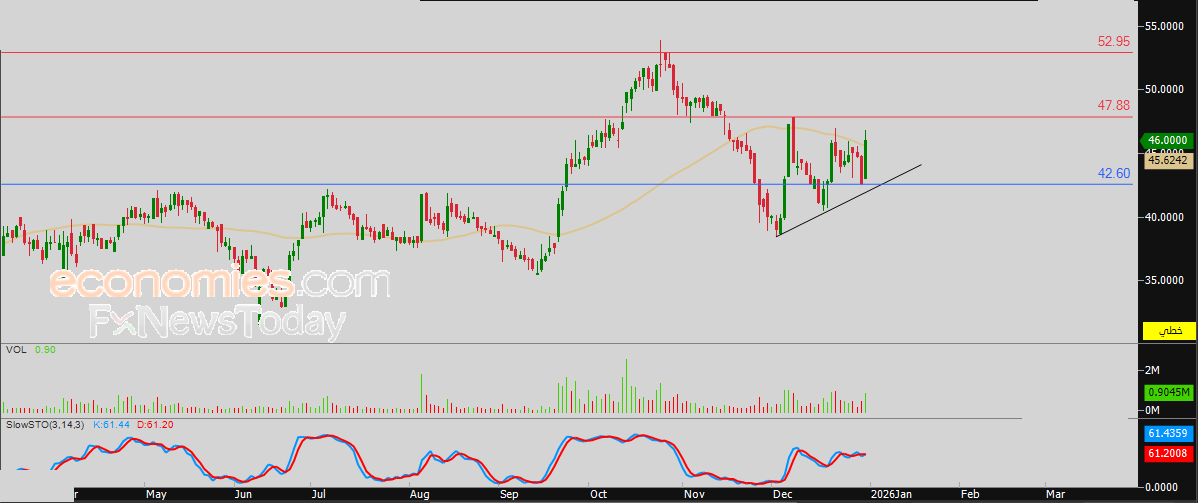Select the 47.88 resistance level label
Screen dimensions: 1198x503
(x=1113, y=105)
